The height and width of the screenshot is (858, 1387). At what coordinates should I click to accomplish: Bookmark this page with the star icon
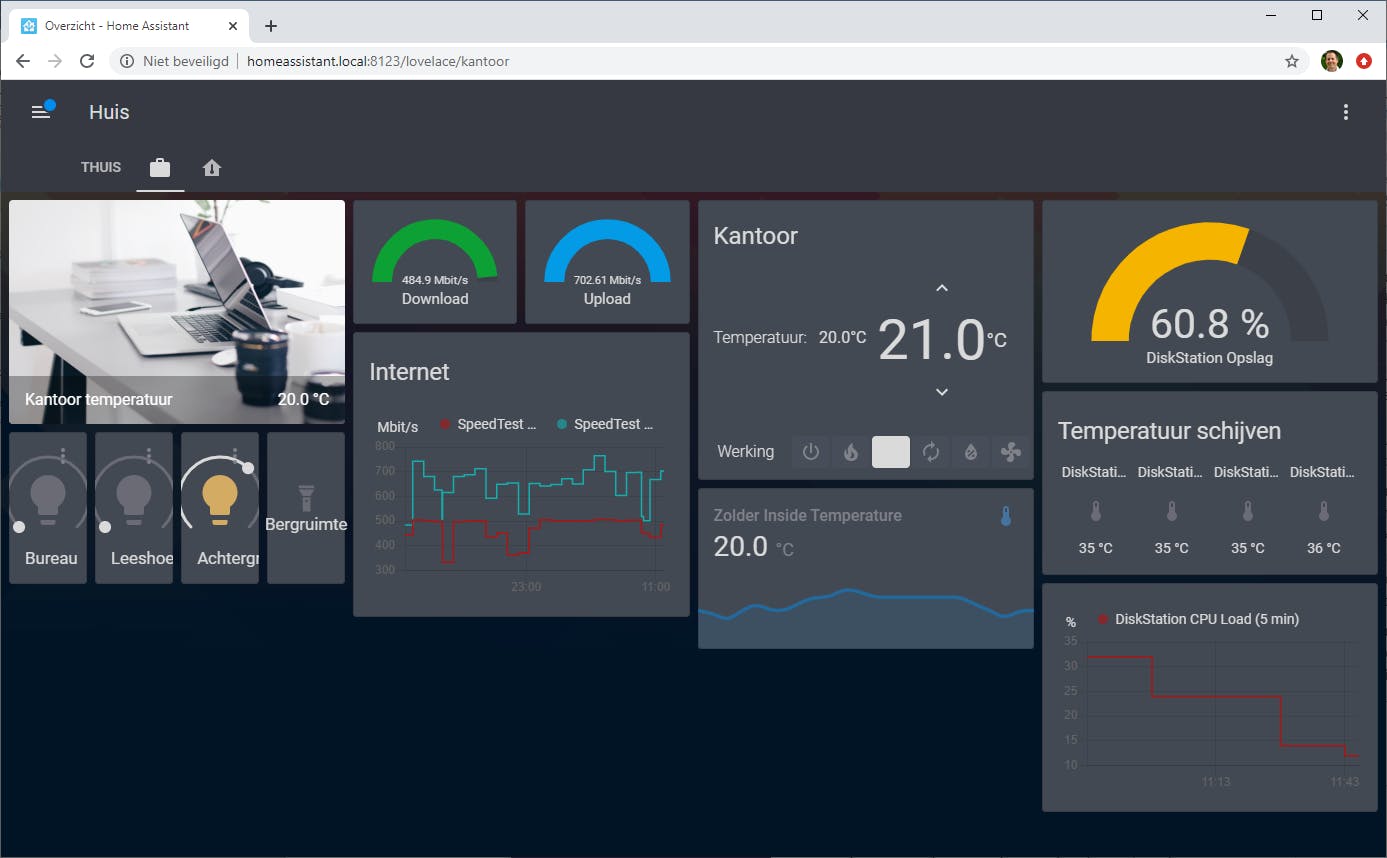coord(1292,61)
